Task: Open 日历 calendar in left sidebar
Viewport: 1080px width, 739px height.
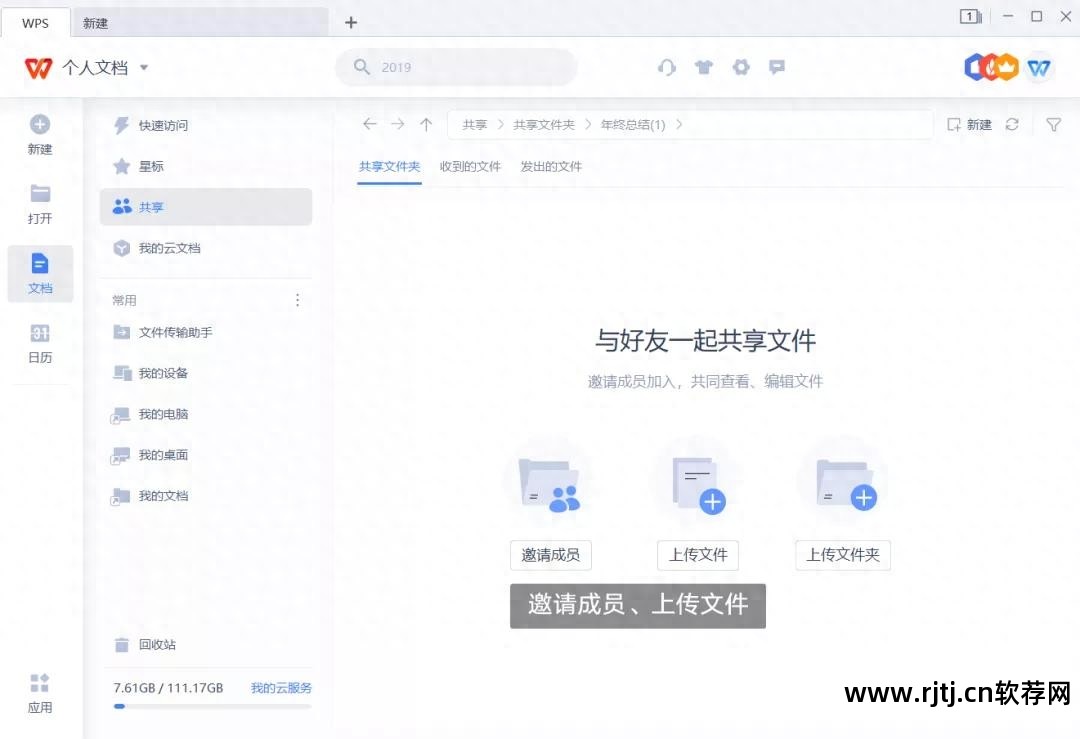Action: 40,343
